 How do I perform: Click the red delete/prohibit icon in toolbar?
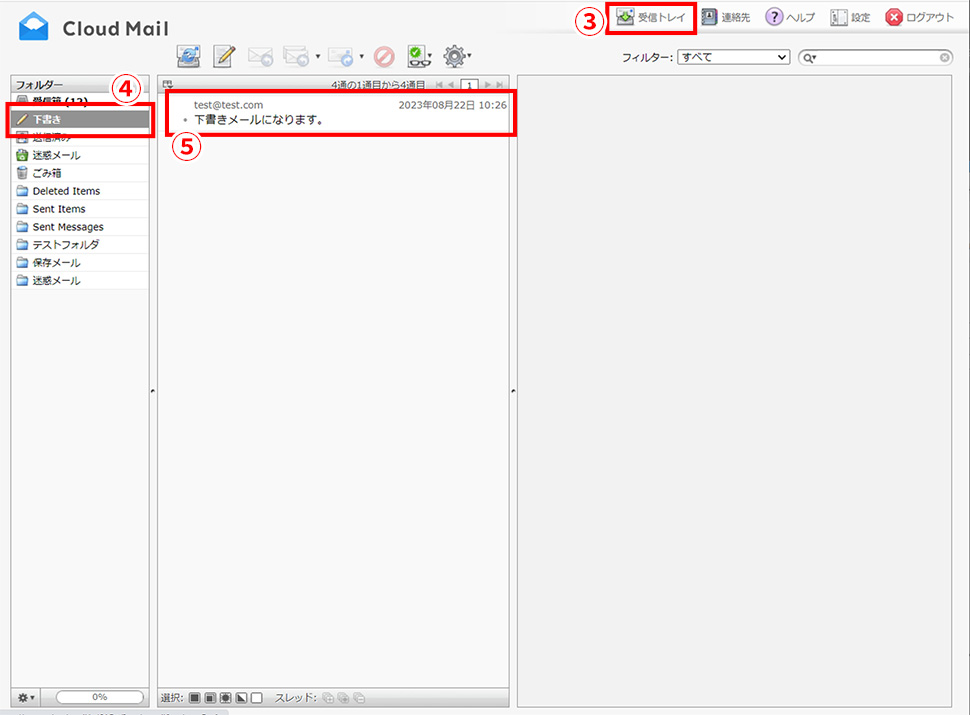tap(384, 57)
